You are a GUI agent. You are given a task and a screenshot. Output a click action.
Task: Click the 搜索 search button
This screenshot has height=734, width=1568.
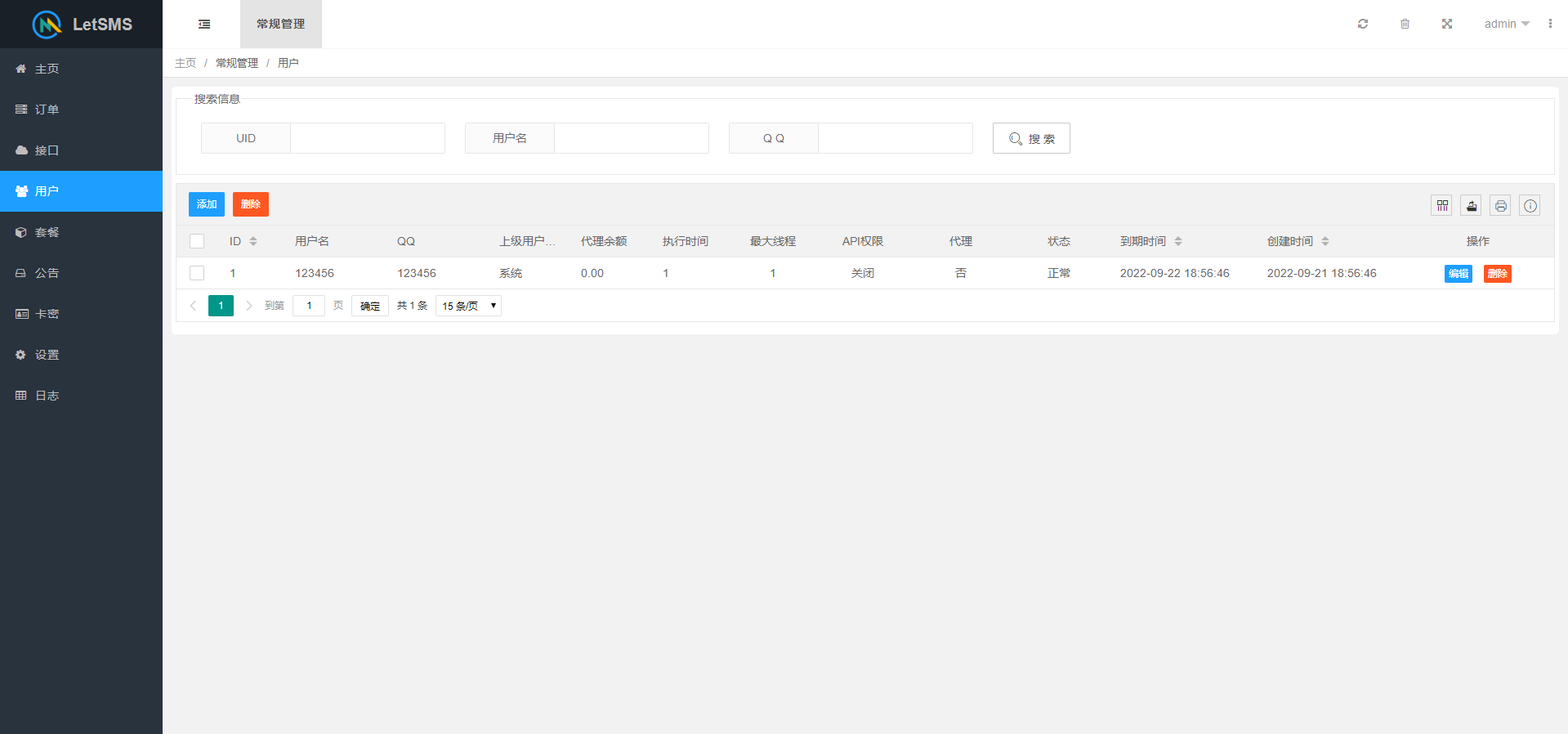pos(1031,138)
